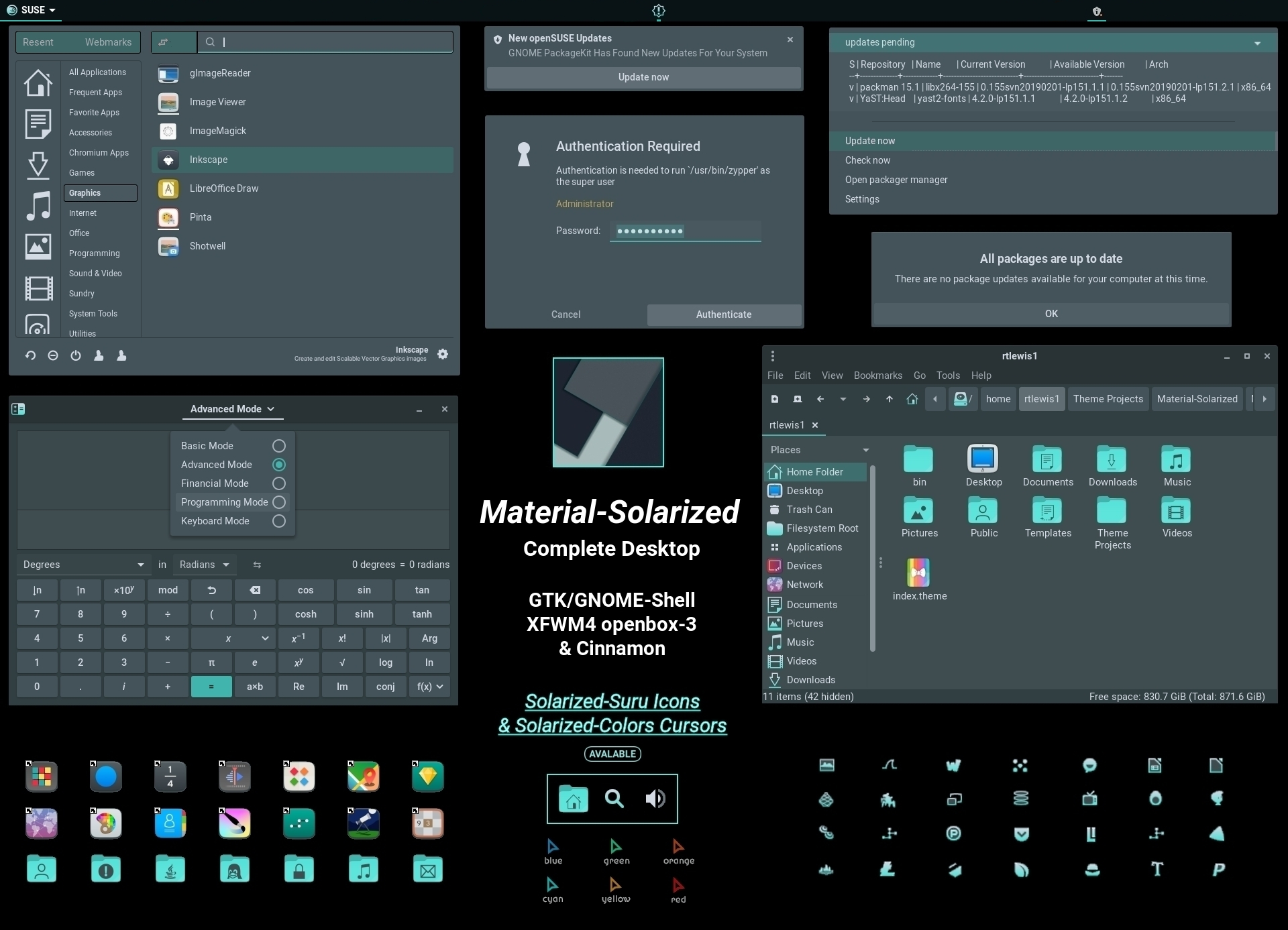Click the power icon in the menu footer
Screen dimensions: 1288x930
[76, 355]
